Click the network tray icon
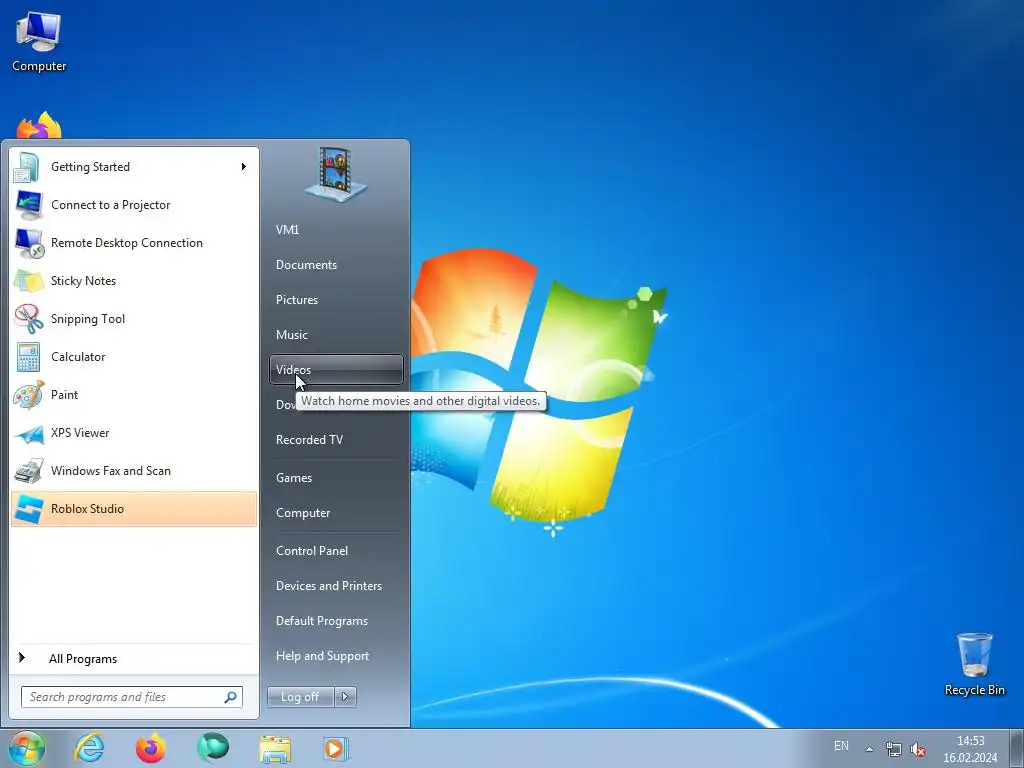The image size is (1024, 768). point(893,749)
